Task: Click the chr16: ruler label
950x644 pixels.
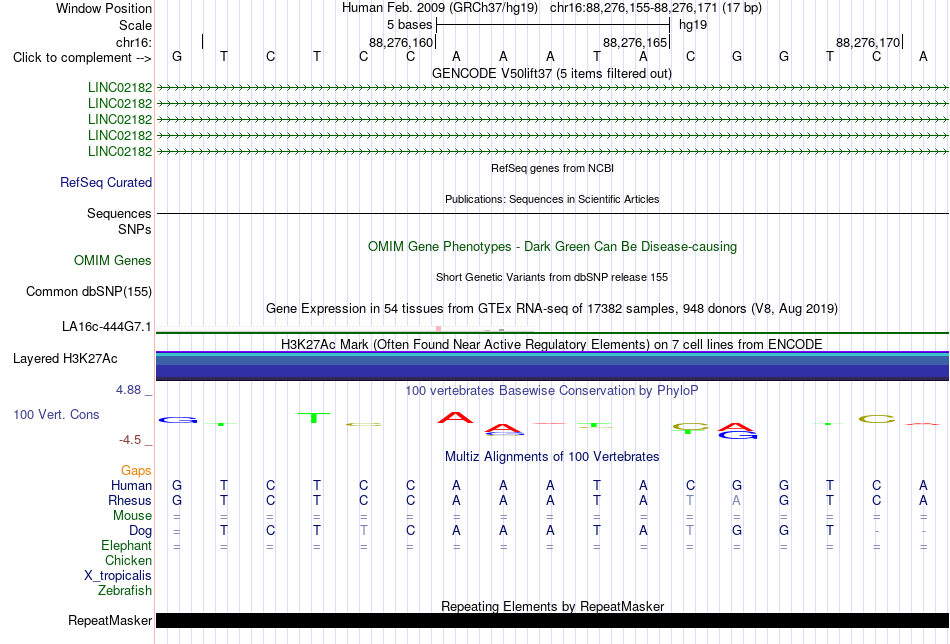Action: [133, 42]
